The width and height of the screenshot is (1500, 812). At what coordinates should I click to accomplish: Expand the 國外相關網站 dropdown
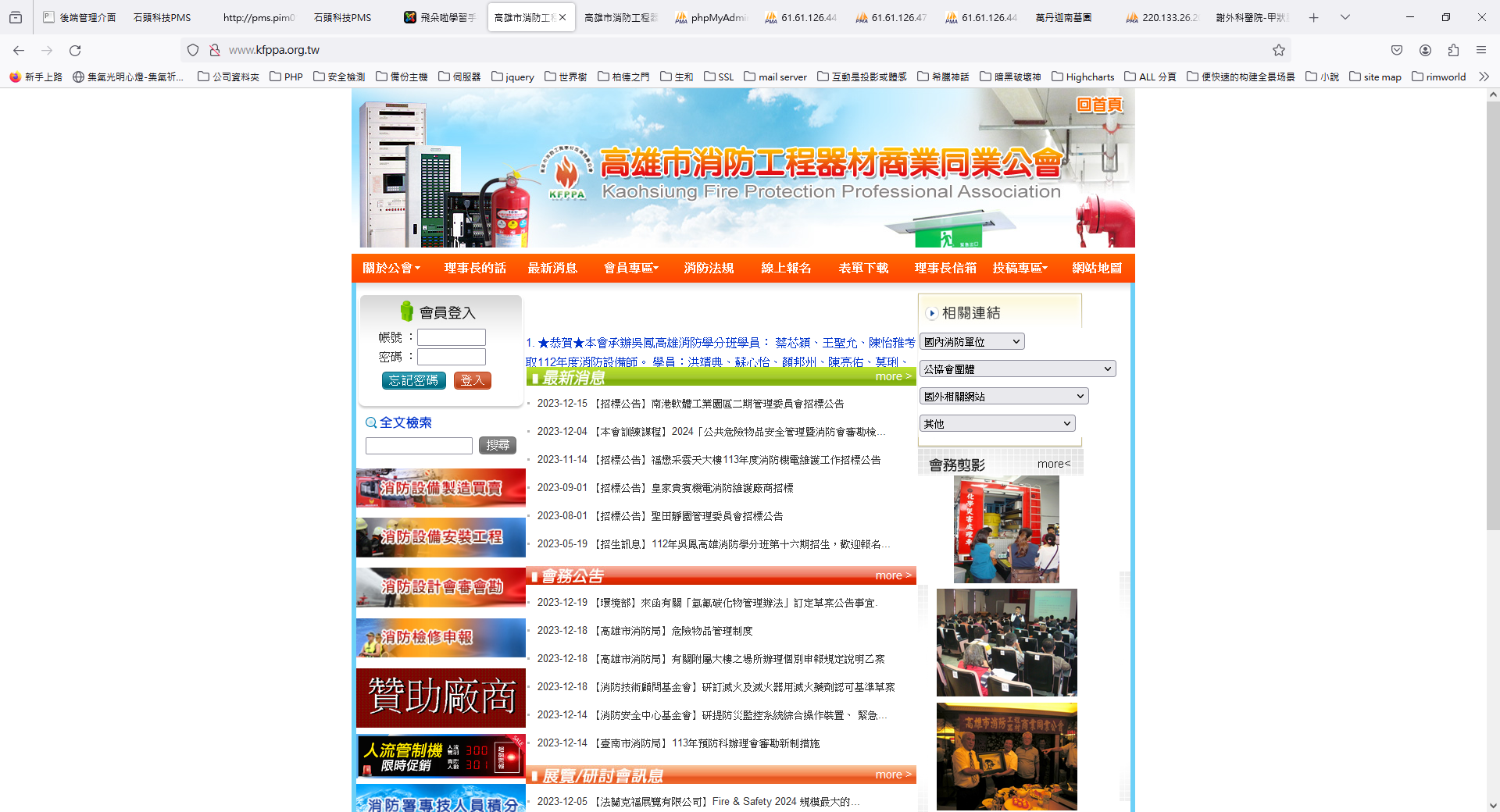(1003, 397)
